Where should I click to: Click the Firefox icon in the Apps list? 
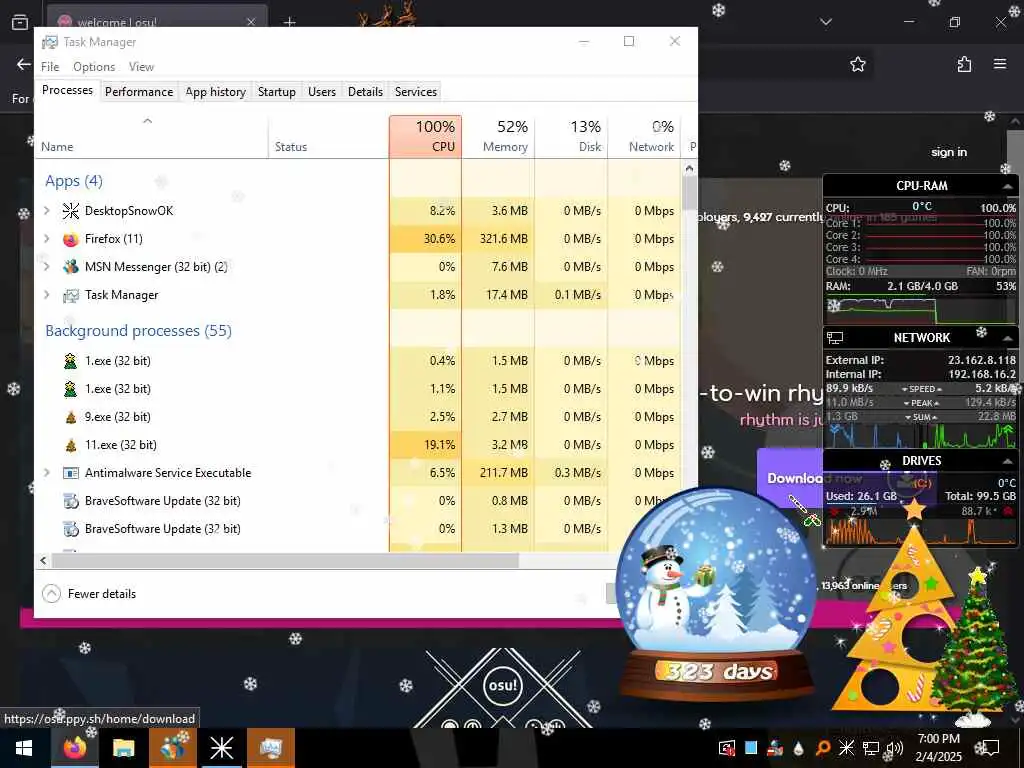[x=71, y=239]
